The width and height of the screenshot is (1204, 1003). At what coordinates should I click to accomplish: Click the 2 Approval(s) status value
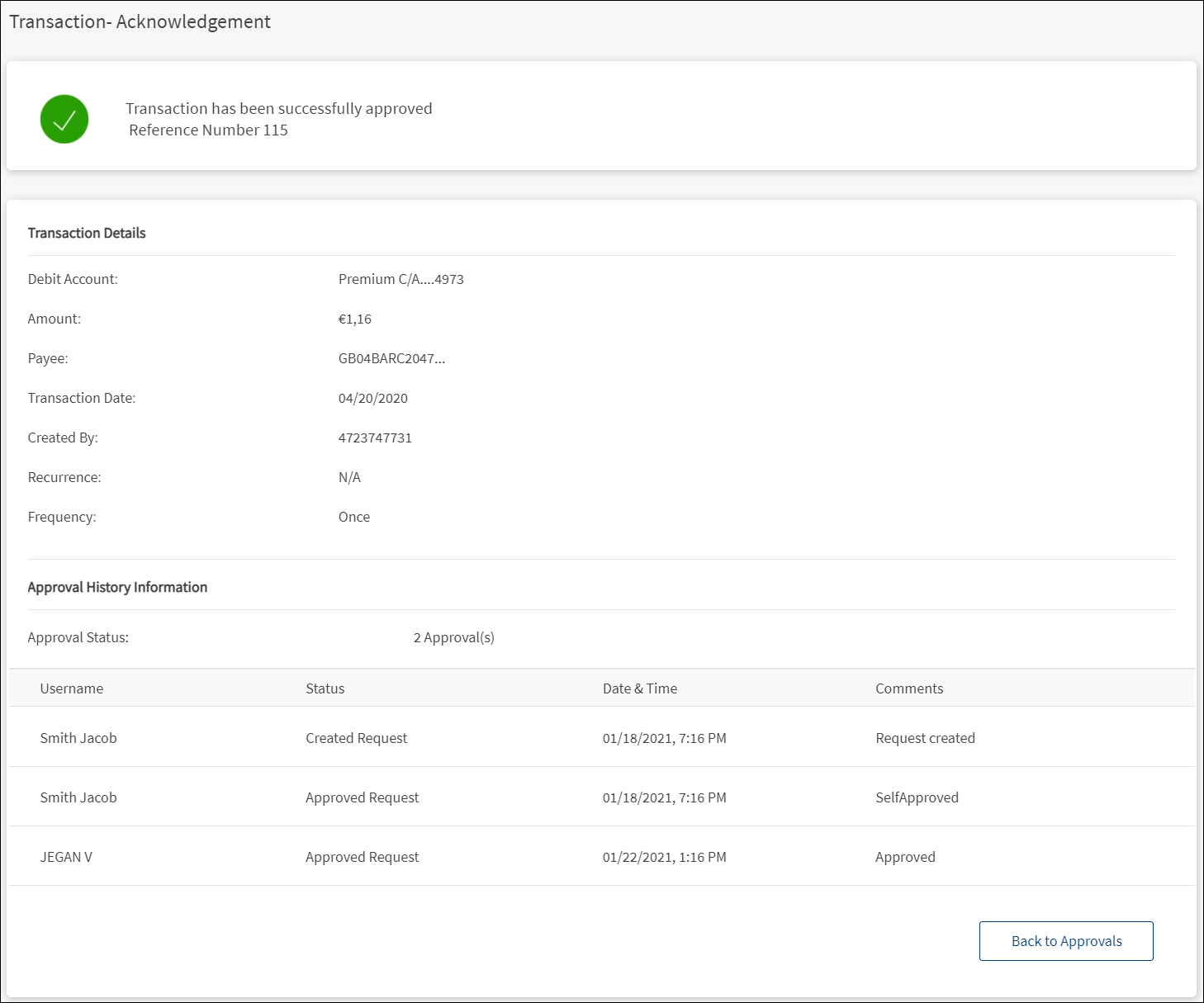454,637
